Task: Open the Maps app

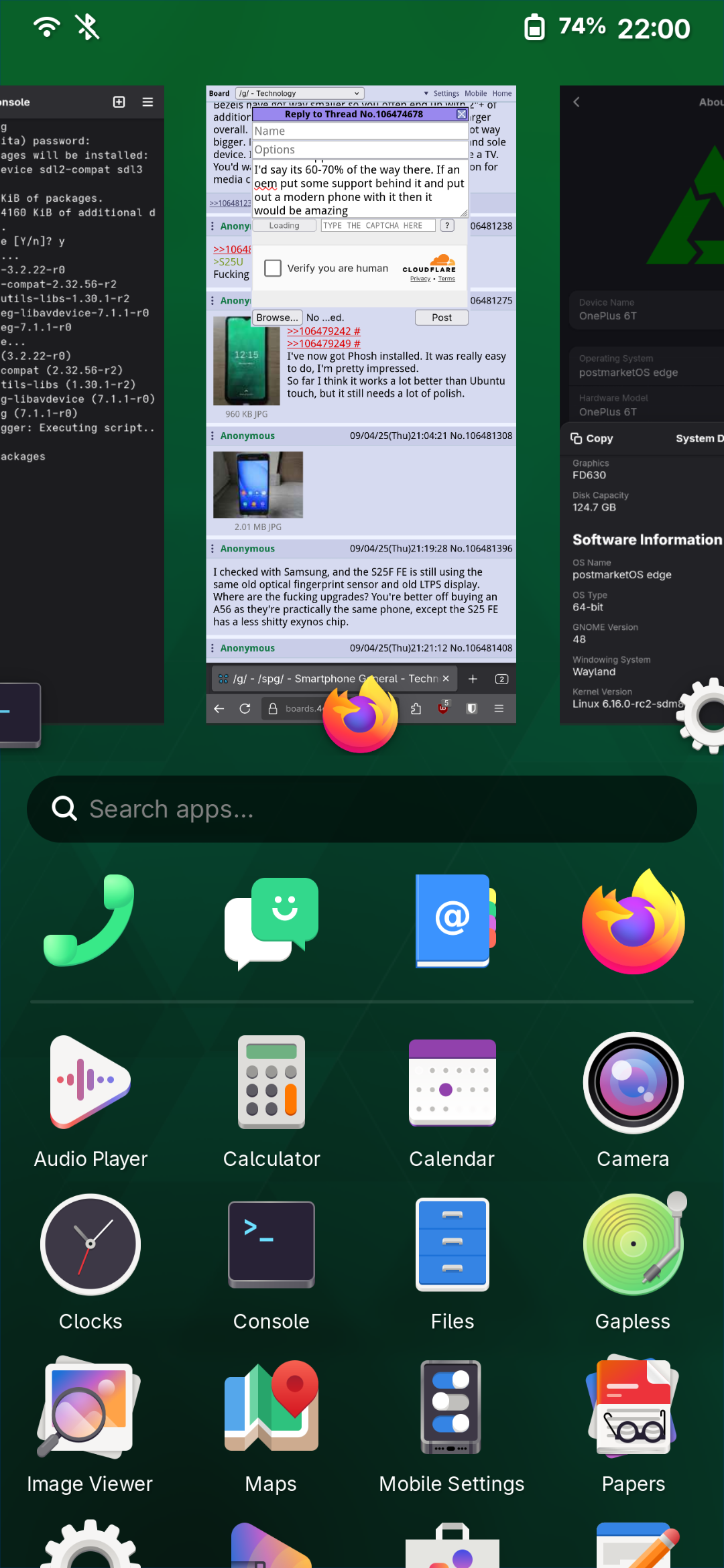Action: tap(271, 1427)
